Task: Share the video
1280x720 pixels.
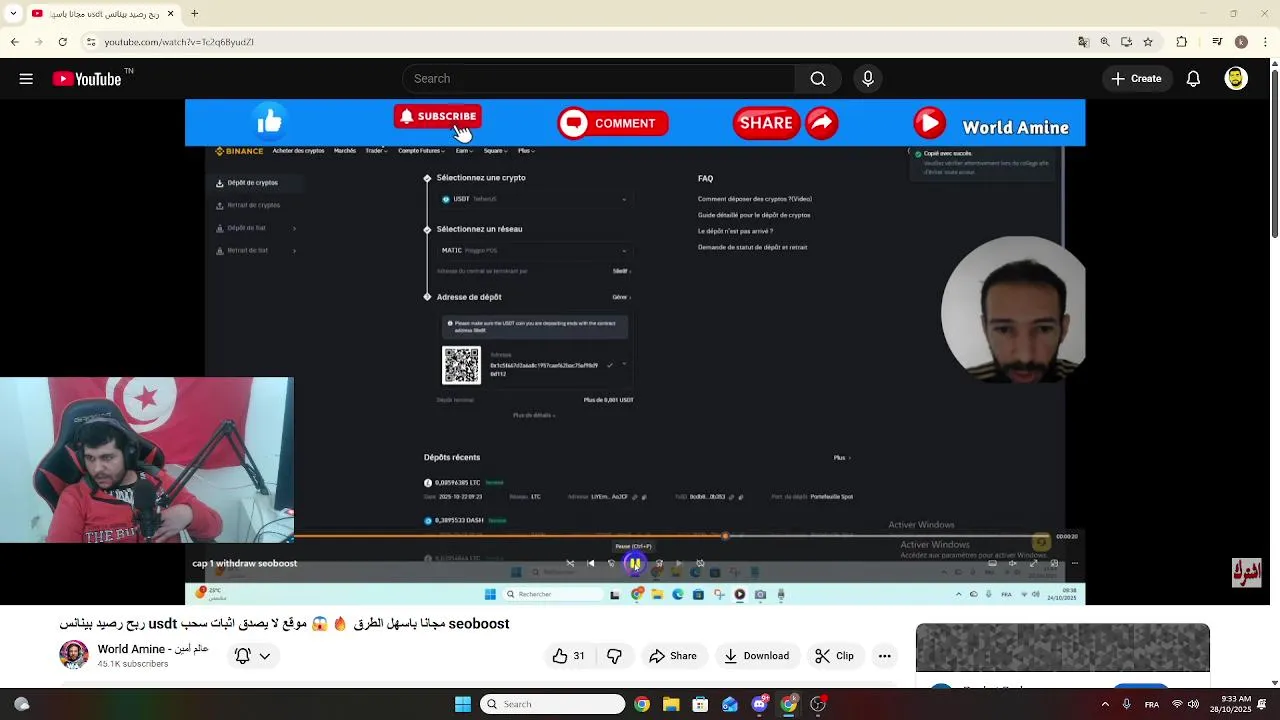Action: click(x=673, y=656)
